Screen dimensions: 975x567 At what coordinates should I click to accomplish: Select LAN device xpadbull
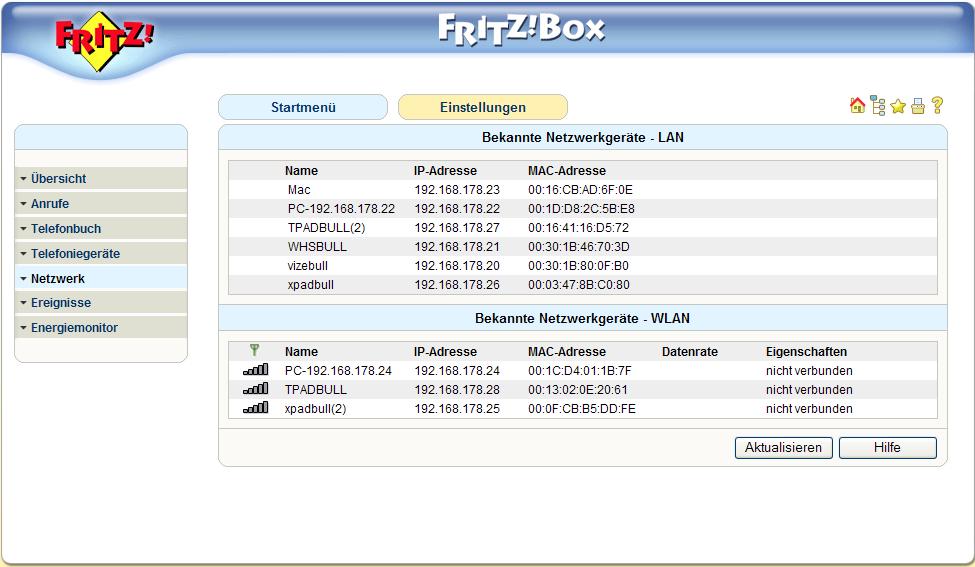coord(310,285)
